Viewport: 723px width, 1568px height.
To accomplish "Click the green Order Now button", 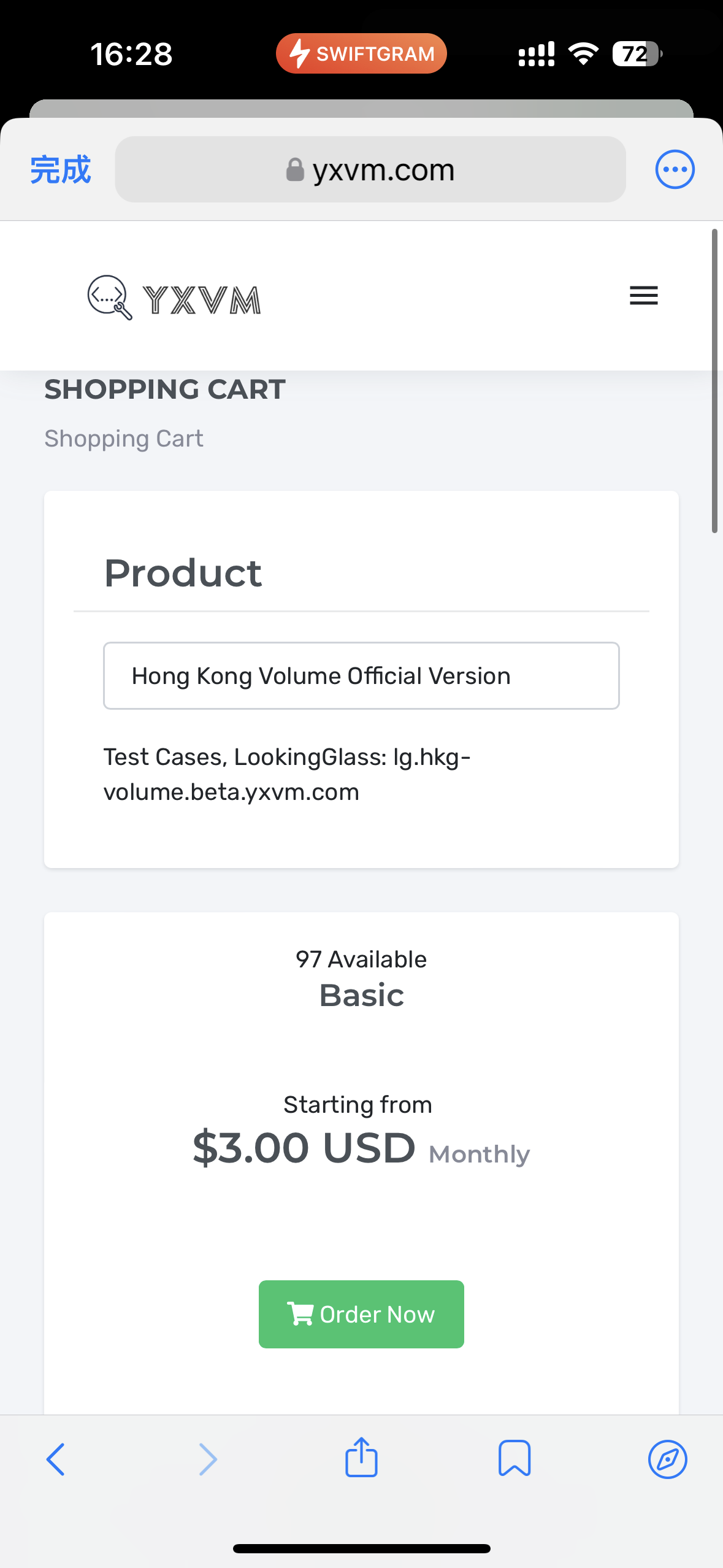I will click(x=361, y=1314).
